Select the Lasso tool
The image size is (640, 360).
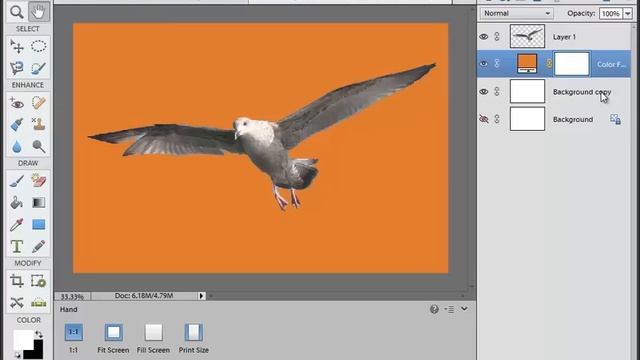pos(17,68)
